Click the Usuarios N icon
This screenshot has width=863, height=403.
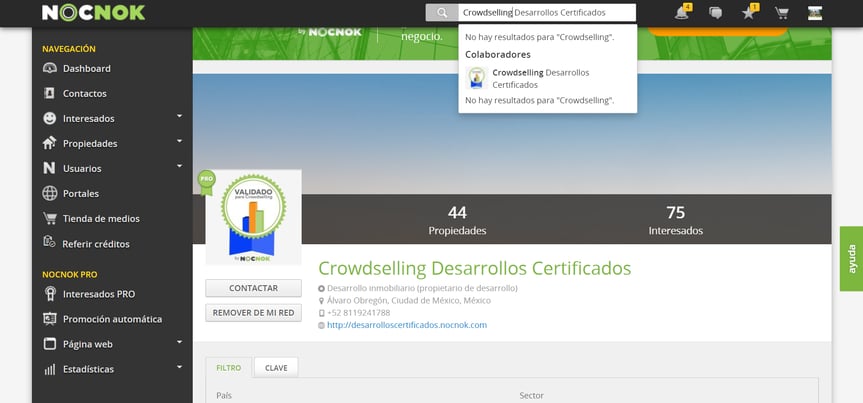point(50,168)
